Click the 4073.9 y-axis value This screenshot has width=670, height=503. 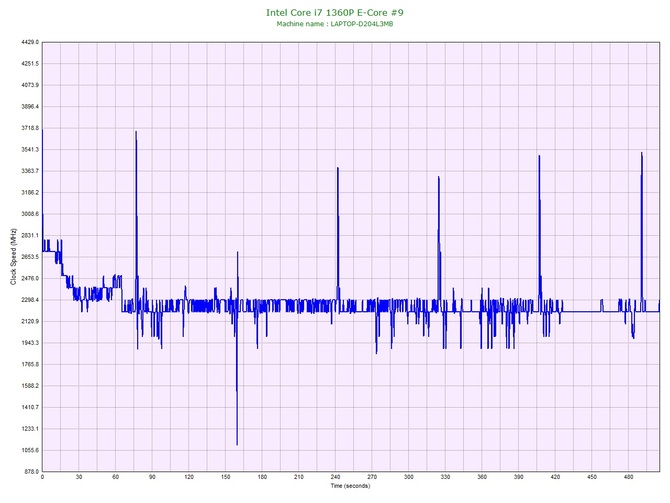tap(30, 85)
